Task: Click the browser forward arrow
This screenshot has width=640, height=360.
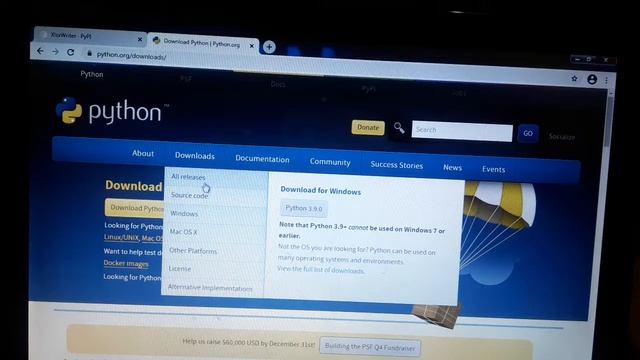Action: [x=55, y=51]
